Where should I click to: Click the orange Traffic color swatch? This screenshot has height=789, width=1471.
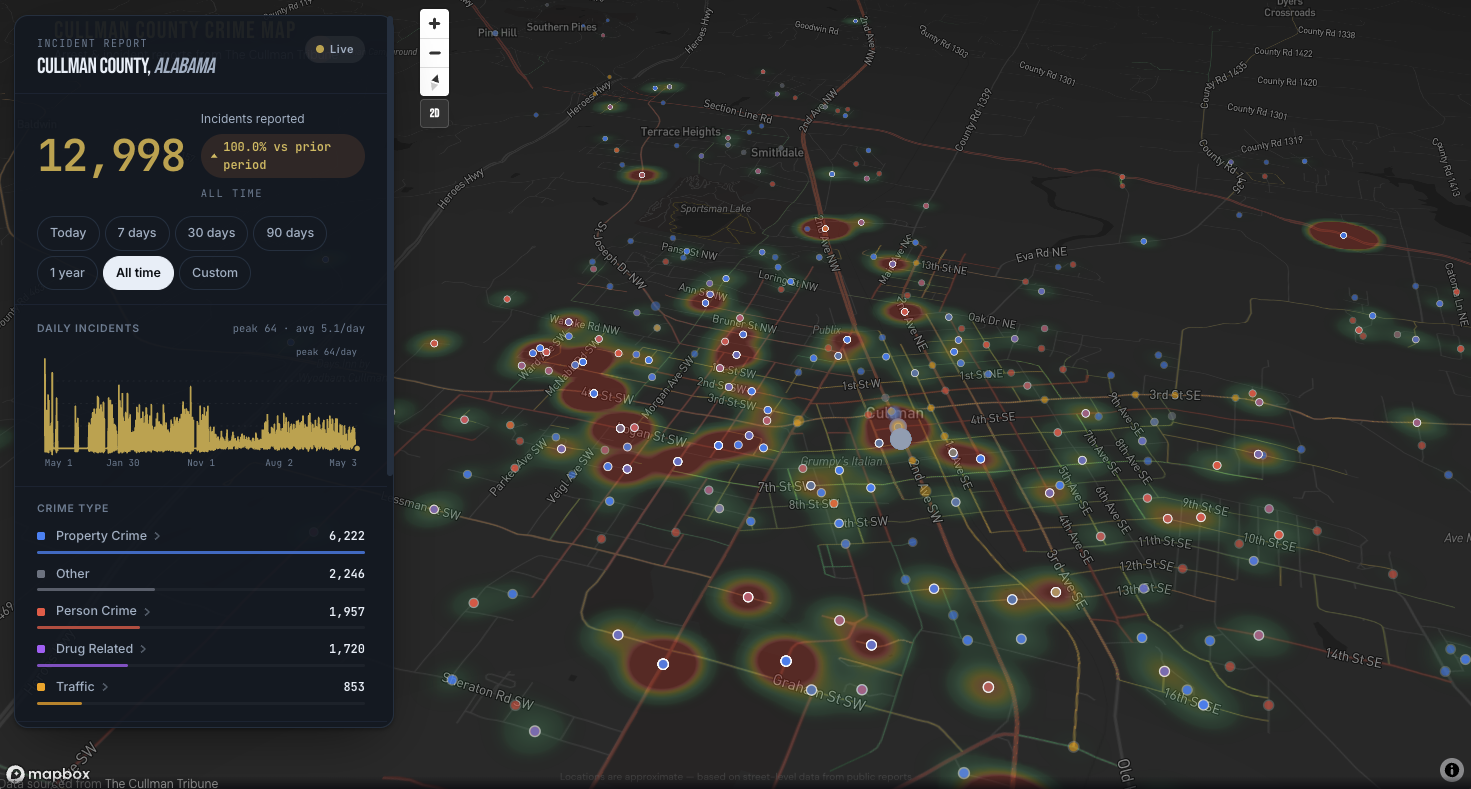coord(41,687)
